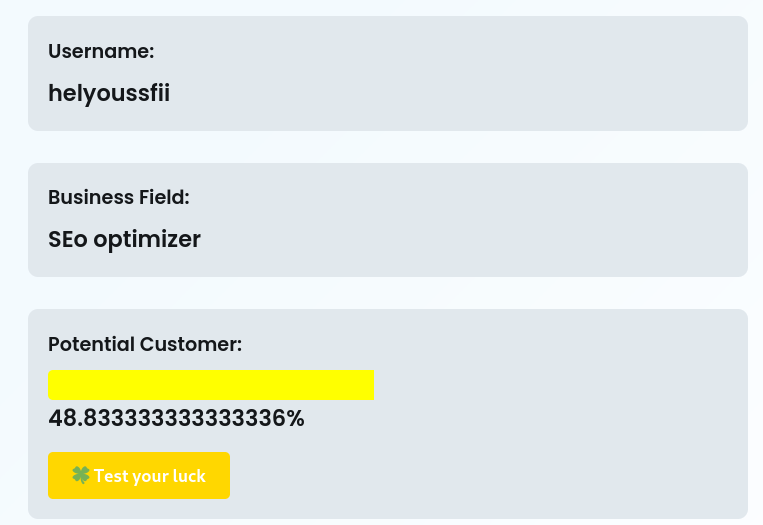The height and width of the screenshot is (525, 763).
Task: Click the Test your luck button
Action: (139, 475)
